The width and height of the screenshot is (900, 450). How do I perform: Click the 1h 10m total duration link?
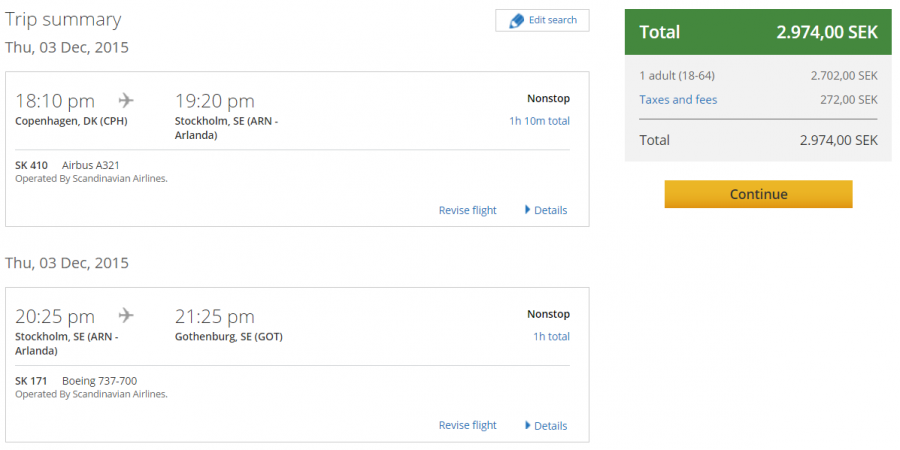click(x=539, y=121)
